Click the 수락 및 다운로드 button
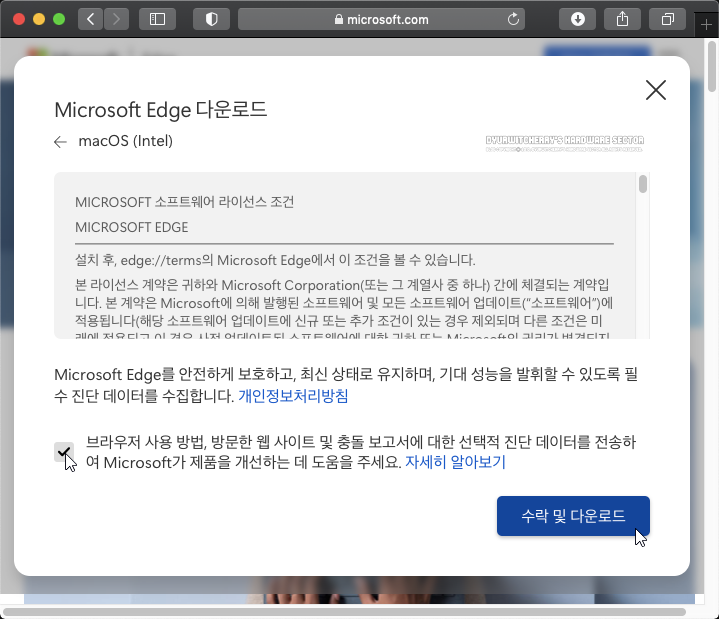 [x=573, y=516]
